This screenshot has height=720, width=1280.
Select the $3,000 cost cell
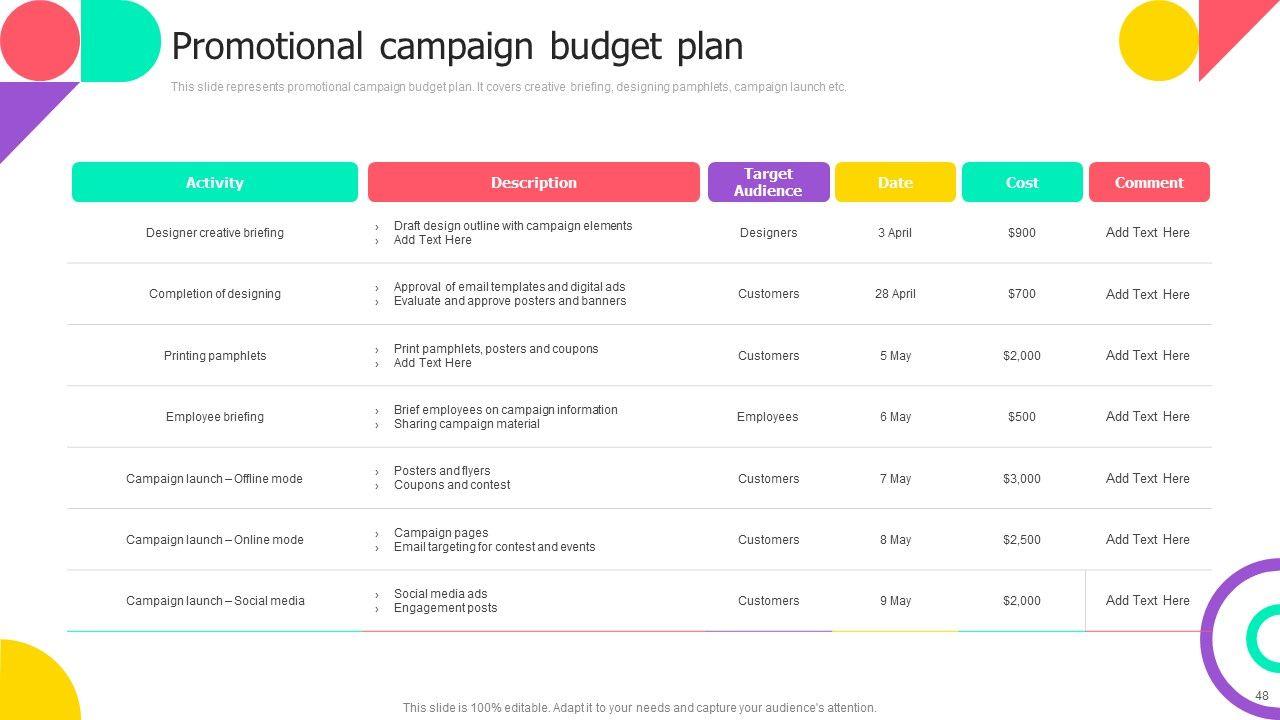coord(1022,479)
